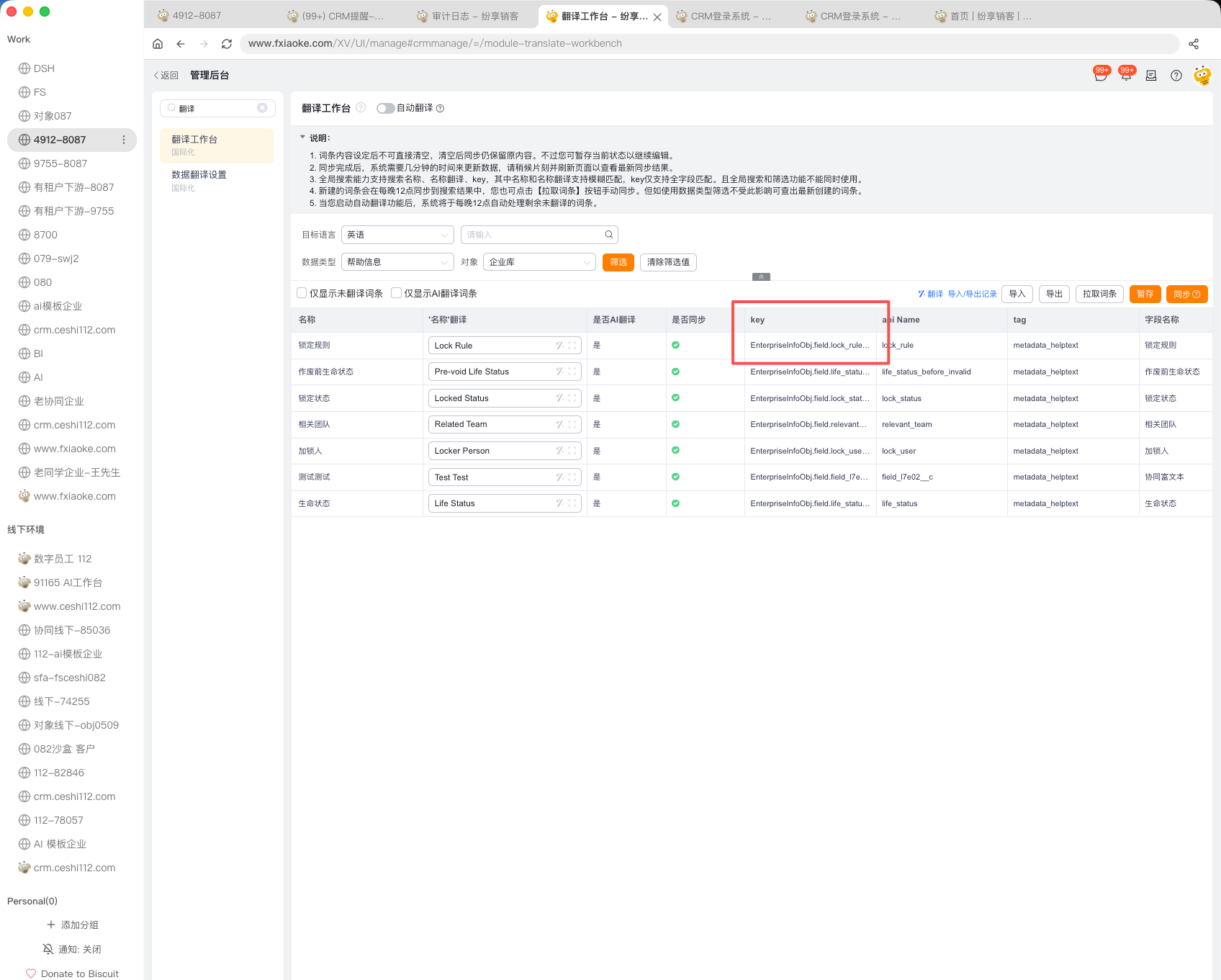
Task: Reload the page with the refresh icon
Action: 227,44
